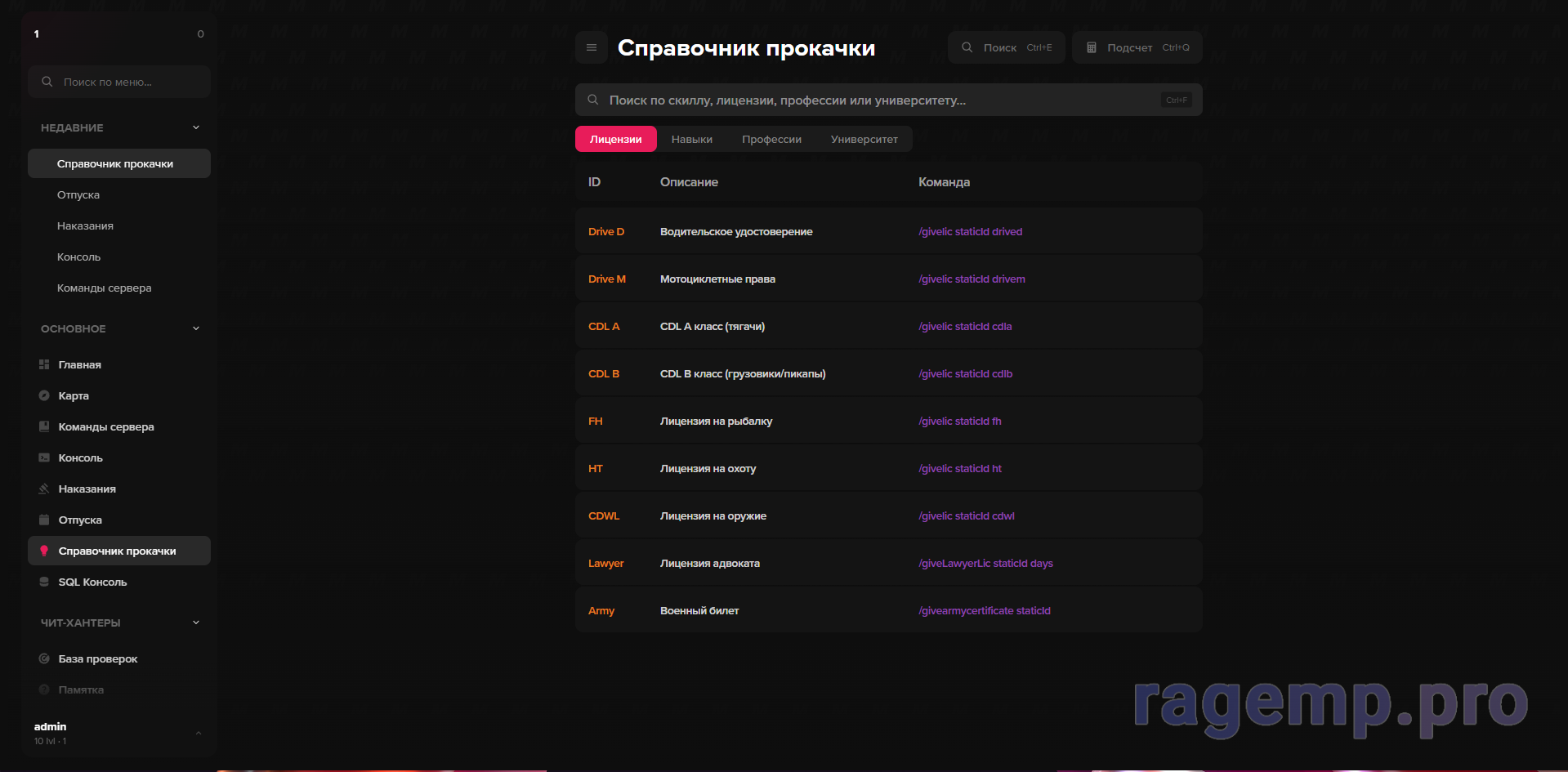Open Отпуска in recent items
1568x772 pixels.
[119, 194]
